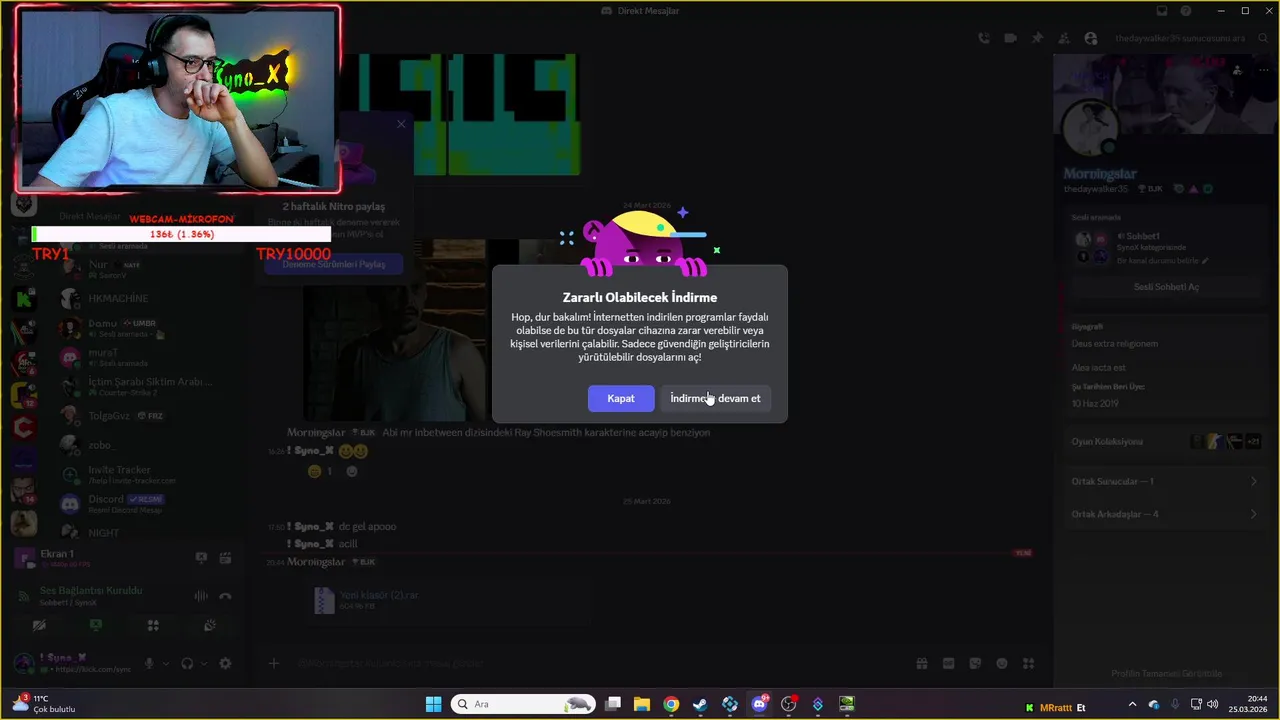This screenshot has height=720, width=1280.
Task: Open File Explorer from taskbar
Action: 642,704
